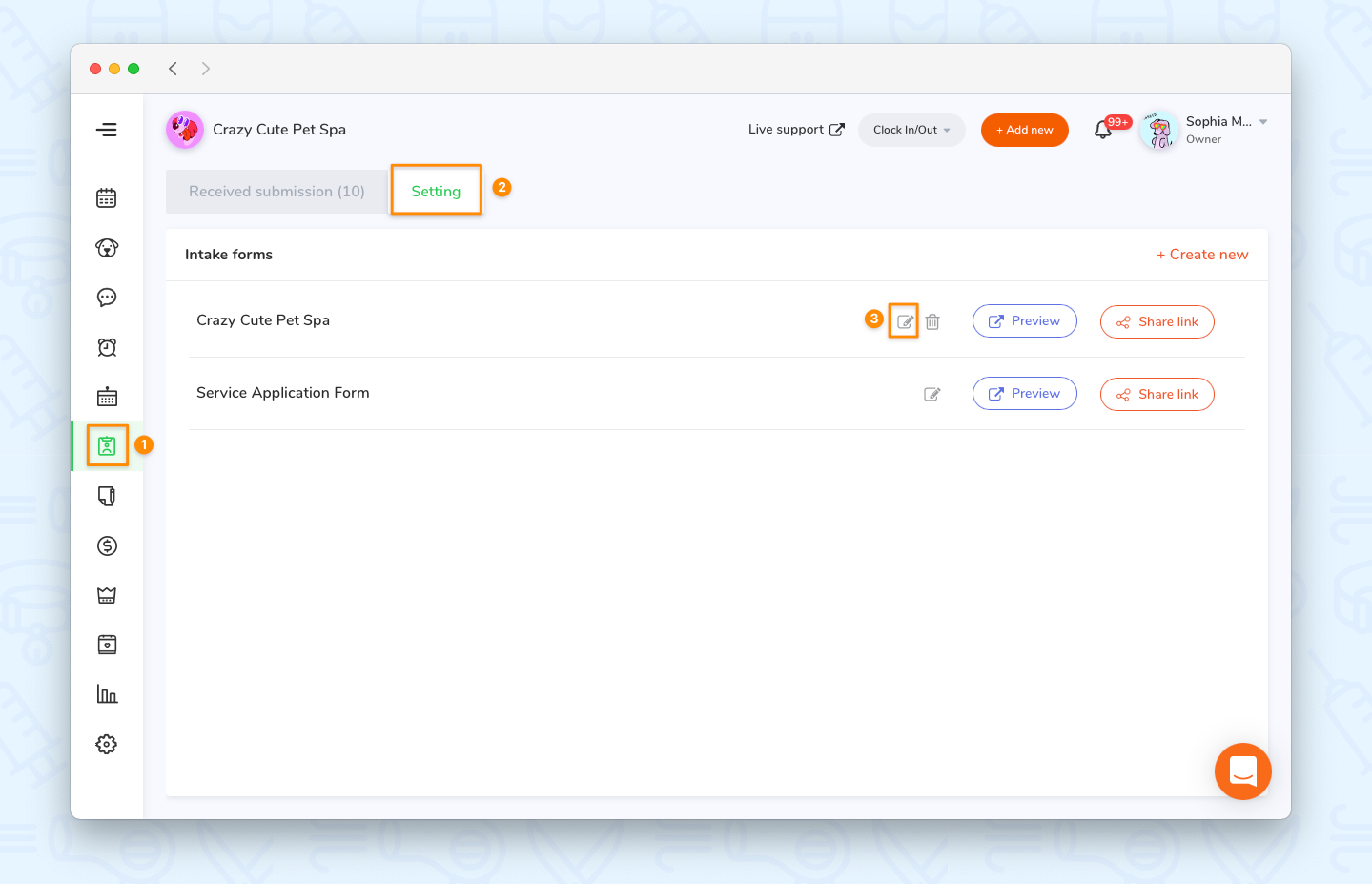Open the agreements document icon

click(107, 496)
